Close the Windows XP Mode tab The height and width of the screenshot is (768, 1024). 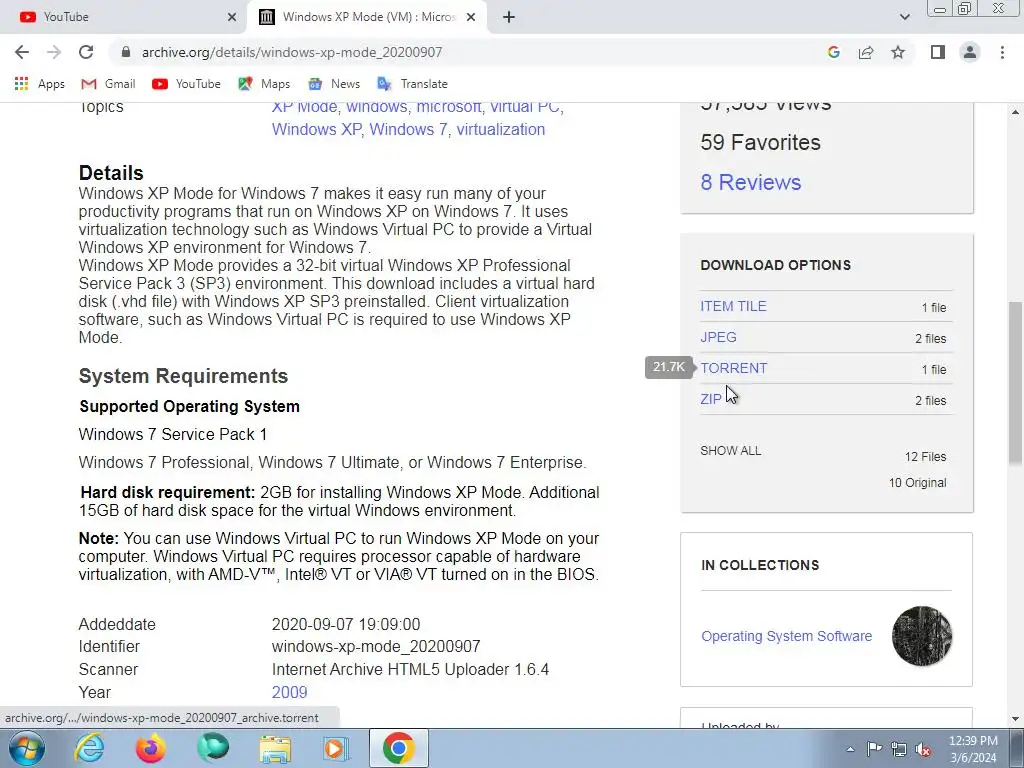[x=471, y=17]
